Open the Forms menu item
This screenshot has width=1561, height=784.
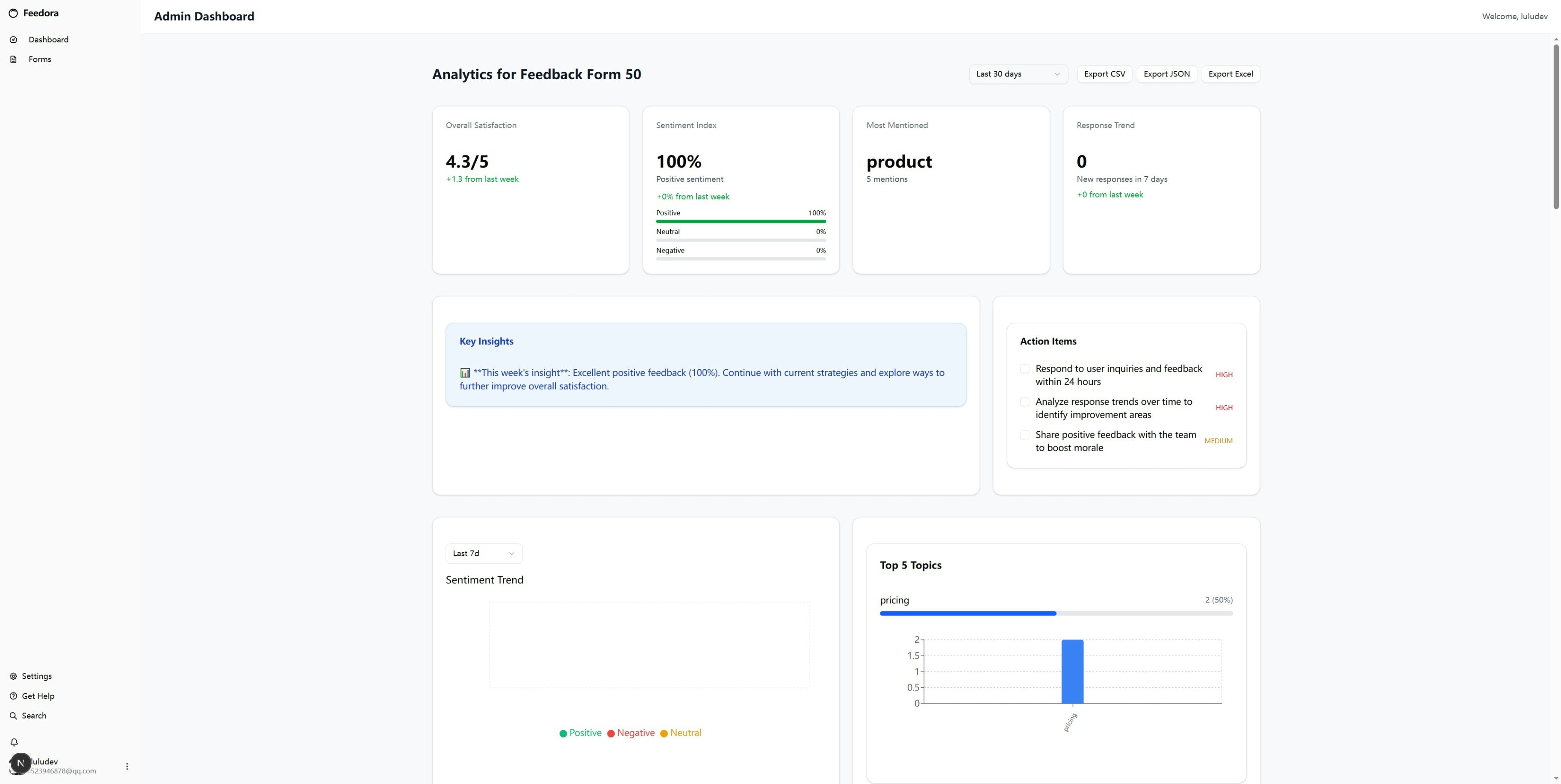tap(40, 59)
